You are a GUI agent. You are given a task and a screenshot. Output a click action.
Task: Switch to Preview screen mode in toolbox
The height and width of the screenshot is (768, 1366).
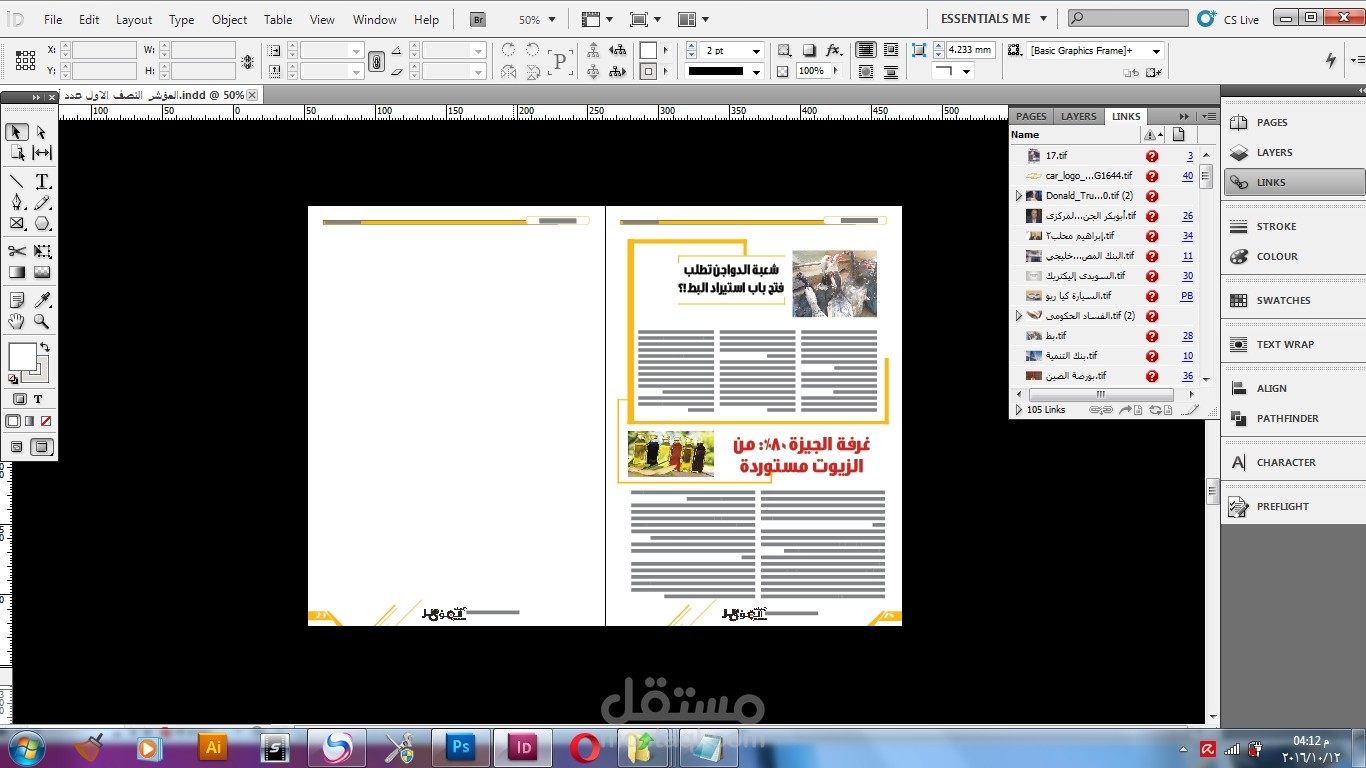pyautogui.click(x=41, y=447)
